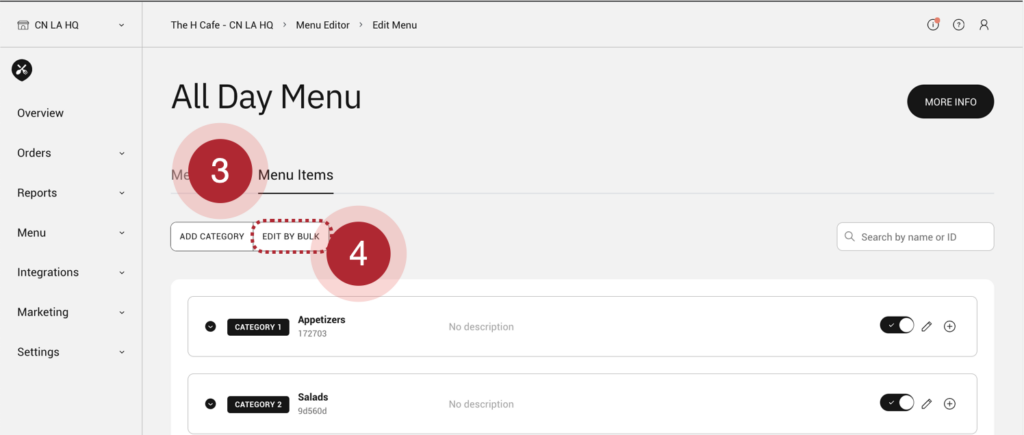The width and height of the screenshot is (1024, 435).
Task: Click the MORE INFO button
Action: click(x=950, y=102)
